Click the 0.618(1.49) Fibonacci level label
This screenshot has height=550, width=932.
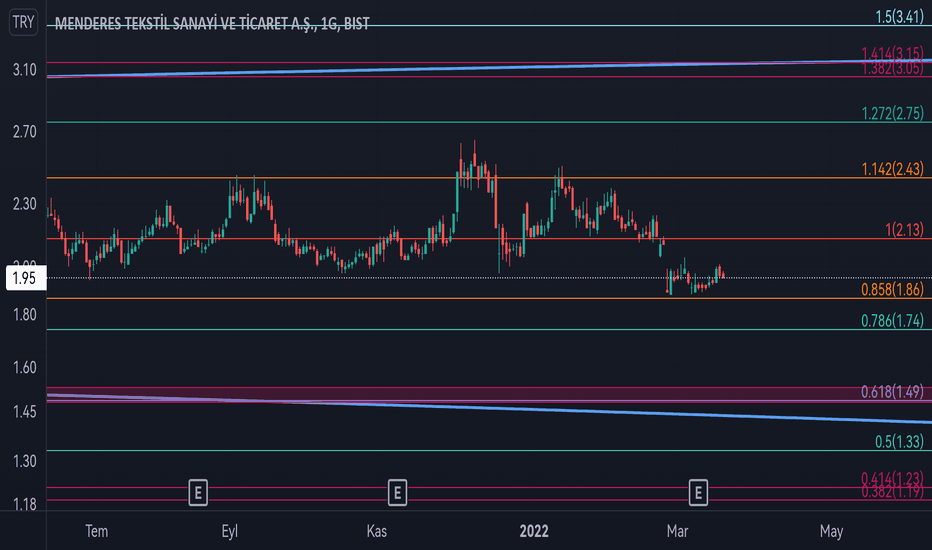892,391
